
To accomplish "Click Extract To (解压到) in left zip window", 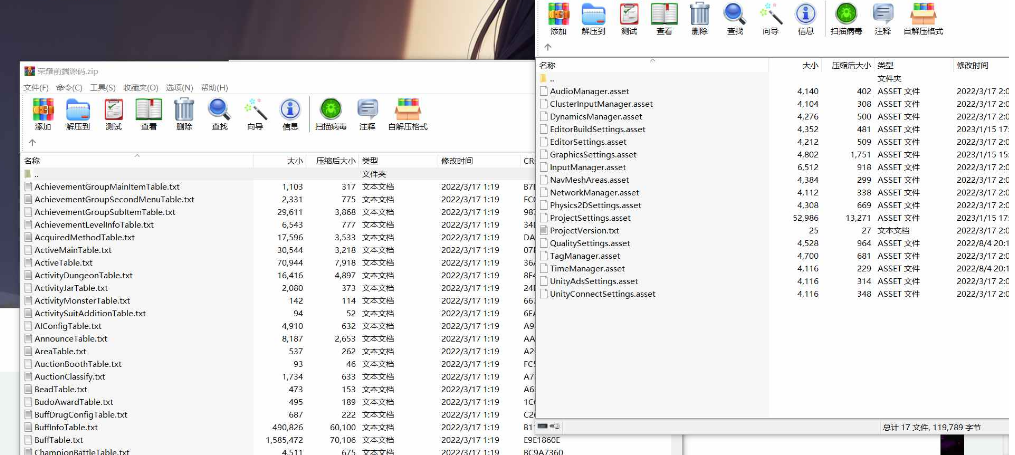I will pos(78,112).
